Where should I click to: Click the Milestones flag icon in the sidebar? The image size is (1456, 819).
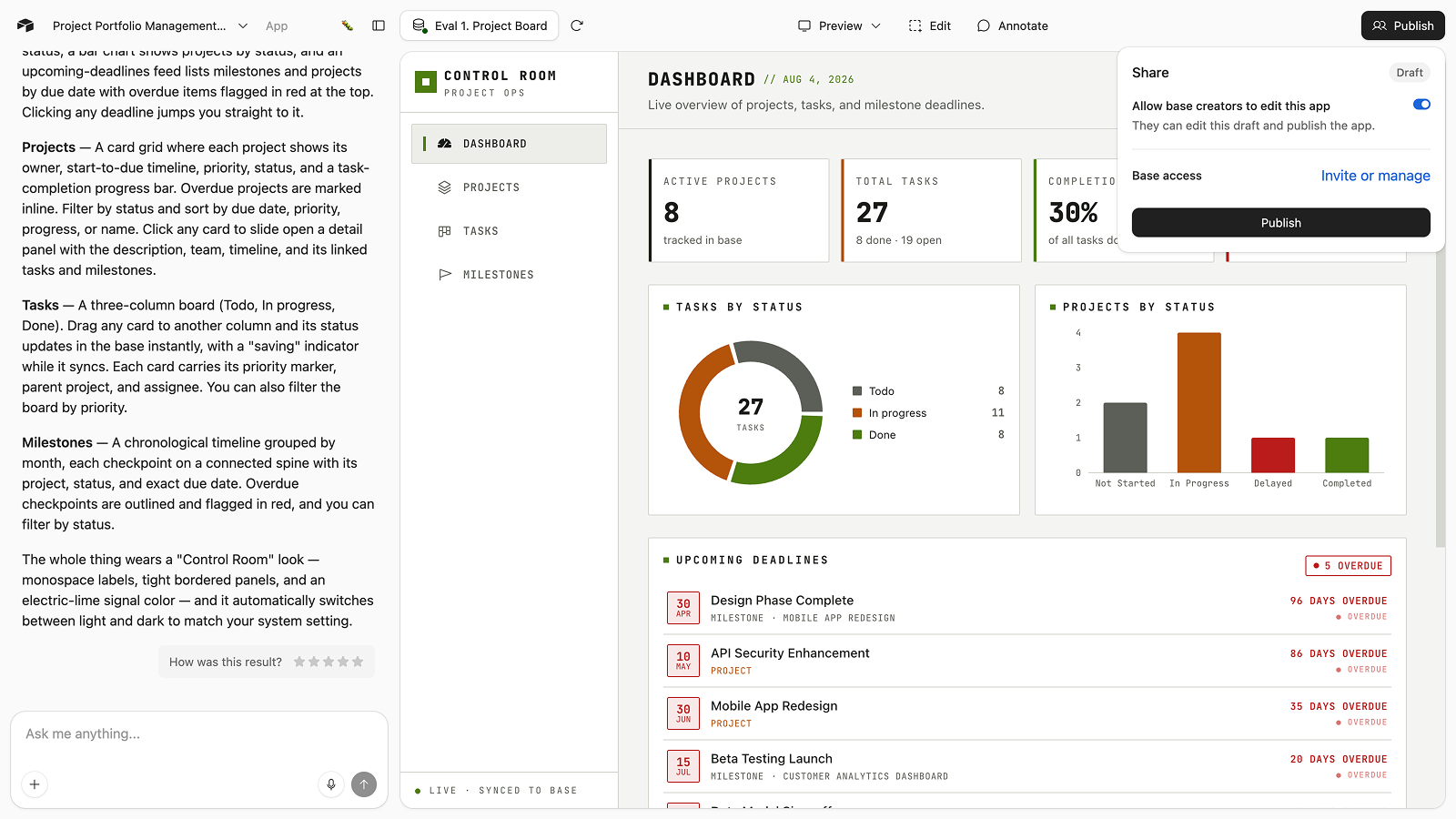445,275
